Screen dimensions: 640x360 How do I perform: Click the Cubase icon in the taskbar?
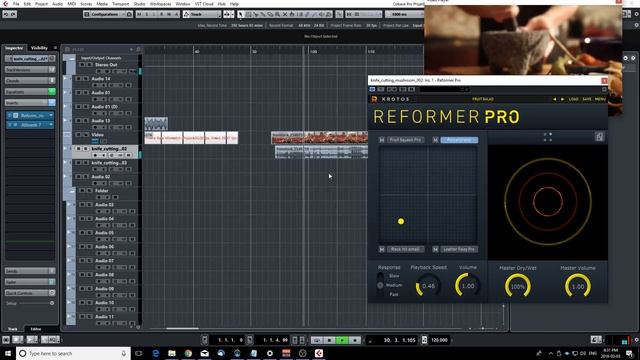point(319,353)
